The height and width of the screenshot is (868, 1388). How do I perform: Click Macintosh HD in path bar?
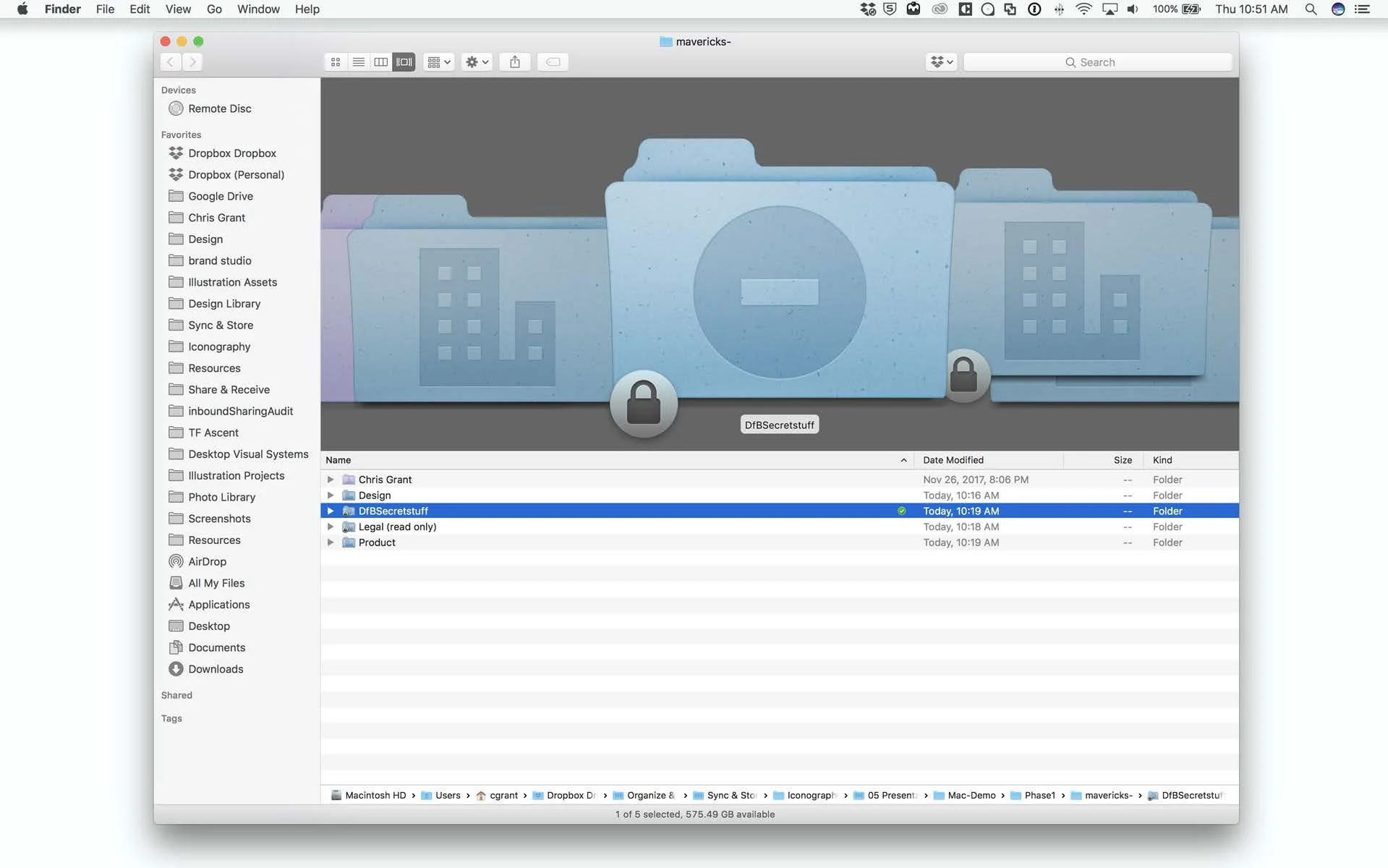pyautogui.click(x=369, y=795)
